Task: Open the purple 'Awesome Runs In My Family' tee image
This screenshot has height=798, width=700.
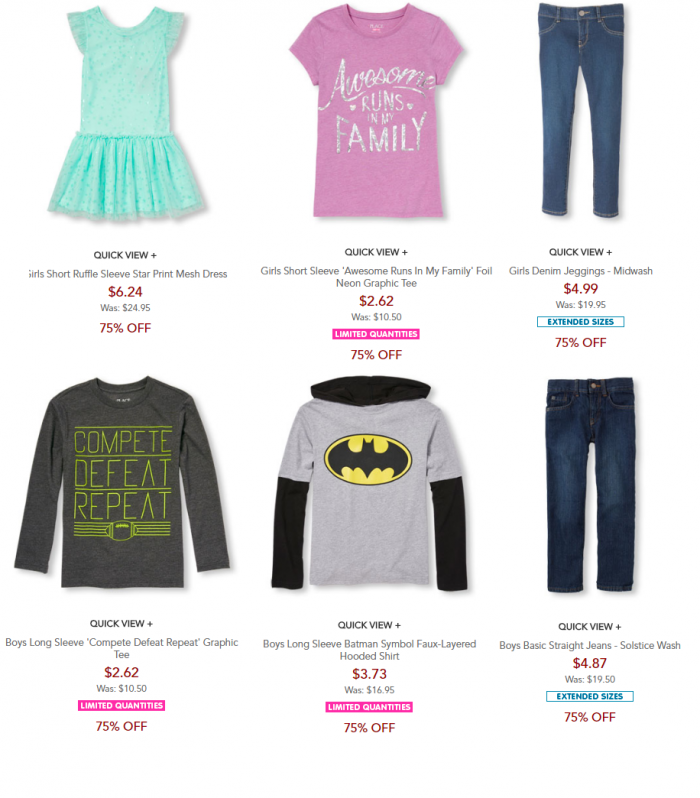Action: [376, 111]
